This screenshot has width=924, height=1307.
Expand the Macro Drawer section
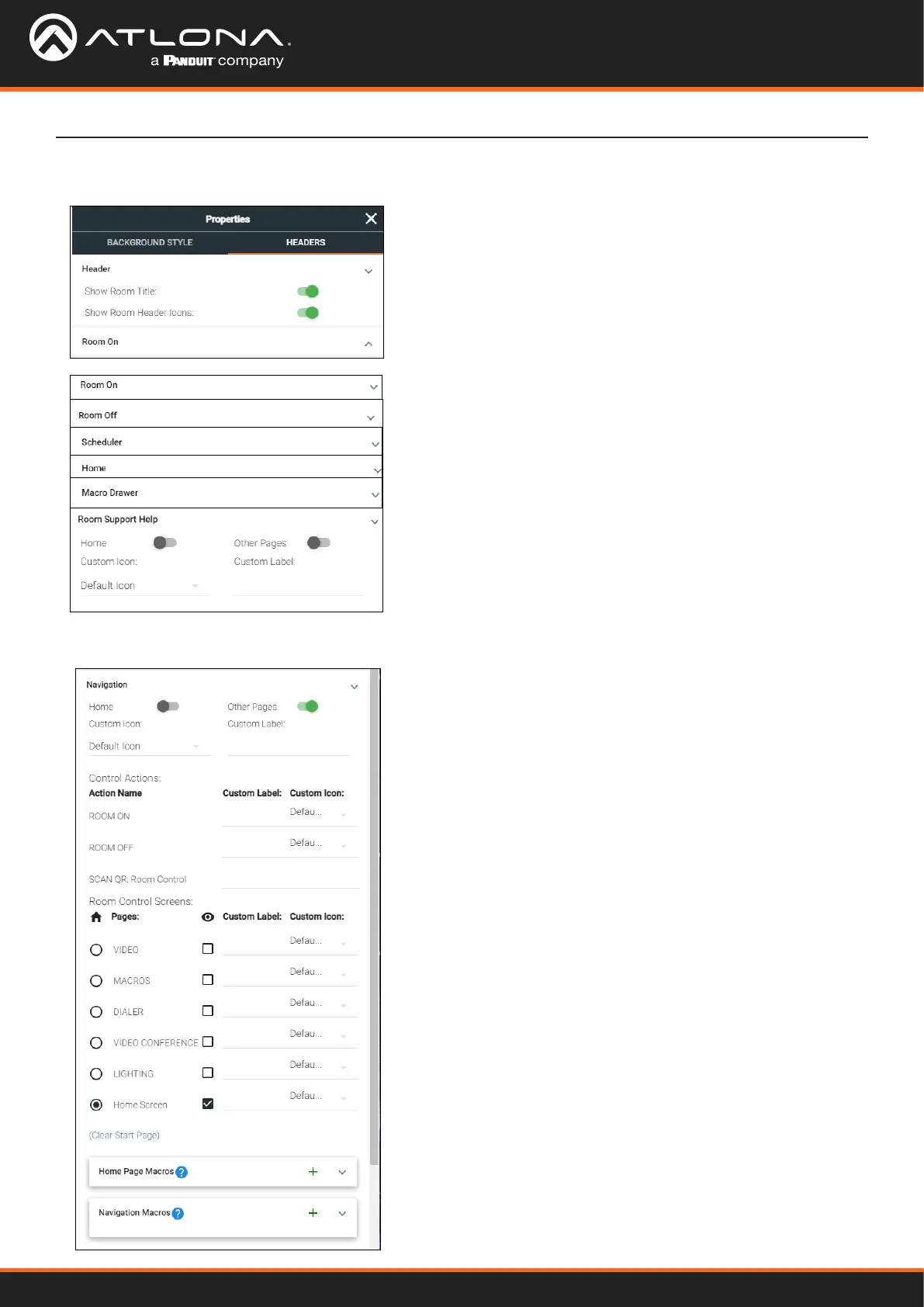(x=375, y=494)
